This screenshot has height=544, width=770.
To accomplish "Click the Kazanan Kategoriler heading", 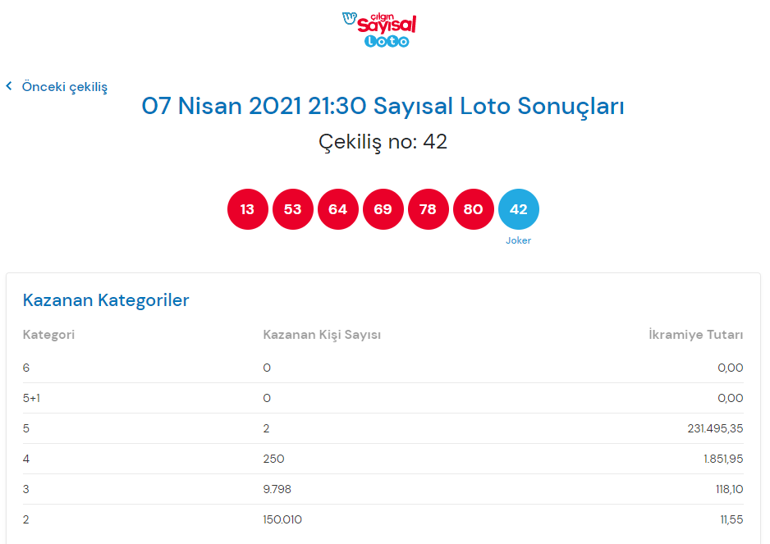I will coord(106,300).
